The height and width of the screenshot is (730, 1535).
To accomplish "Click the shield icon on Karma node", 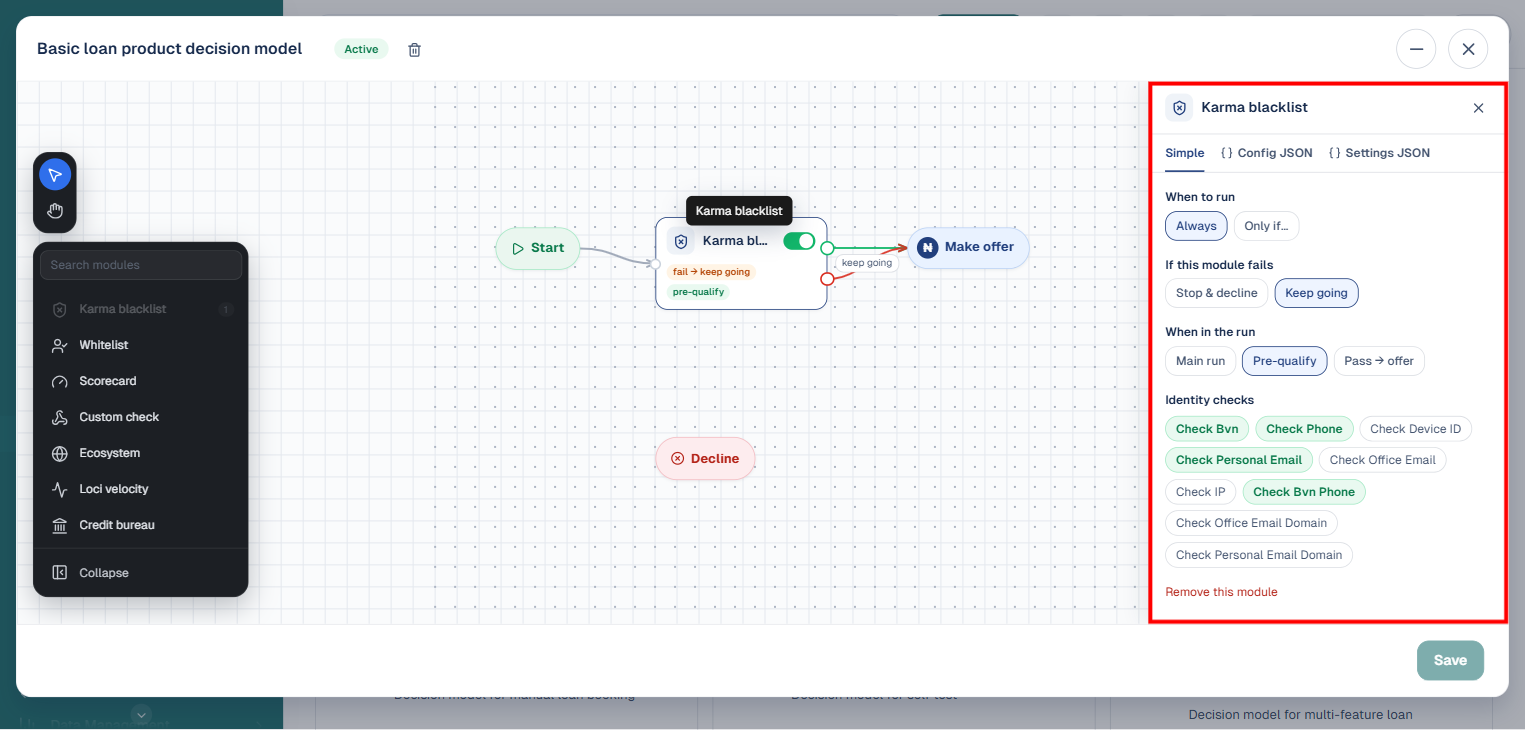I will coord(681,241).
